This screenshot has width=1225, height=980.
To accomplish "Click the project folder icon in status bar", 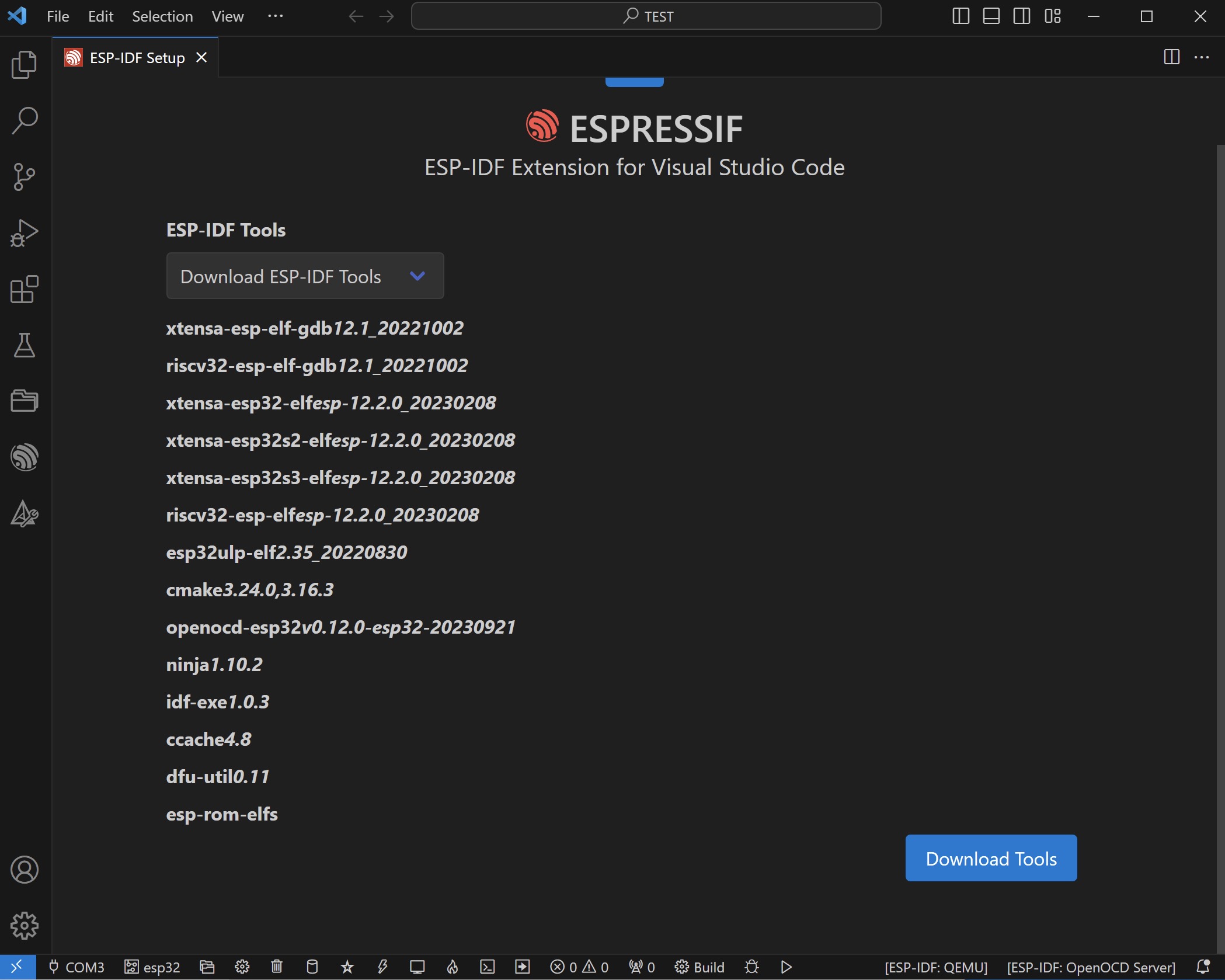I will pyautogui.click(x=207, y=967).
